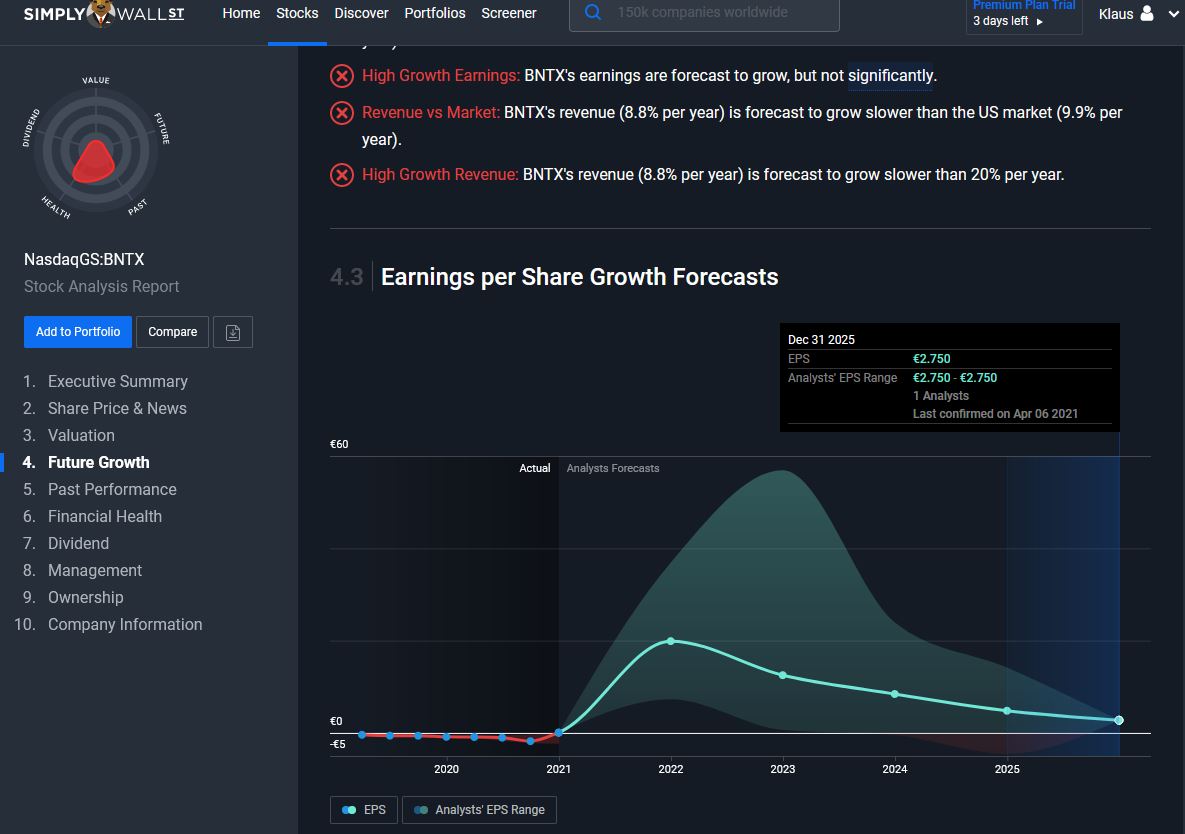Screen dimensions: 1185x834
Task: Click the '€2.750 - €2.750' range value
Action: pyautogui.click(x=954, y=378)
